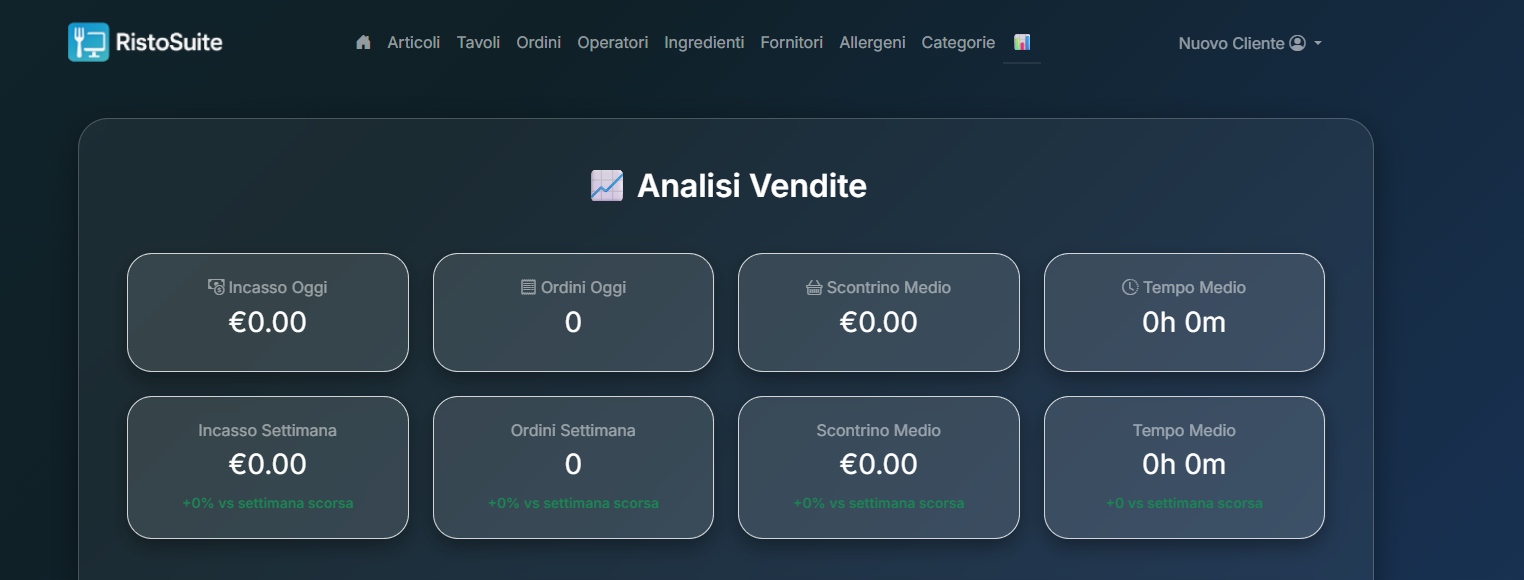Open the Ingredienti section
This screenshot has height=580, width=1524.
coord(704,42)
